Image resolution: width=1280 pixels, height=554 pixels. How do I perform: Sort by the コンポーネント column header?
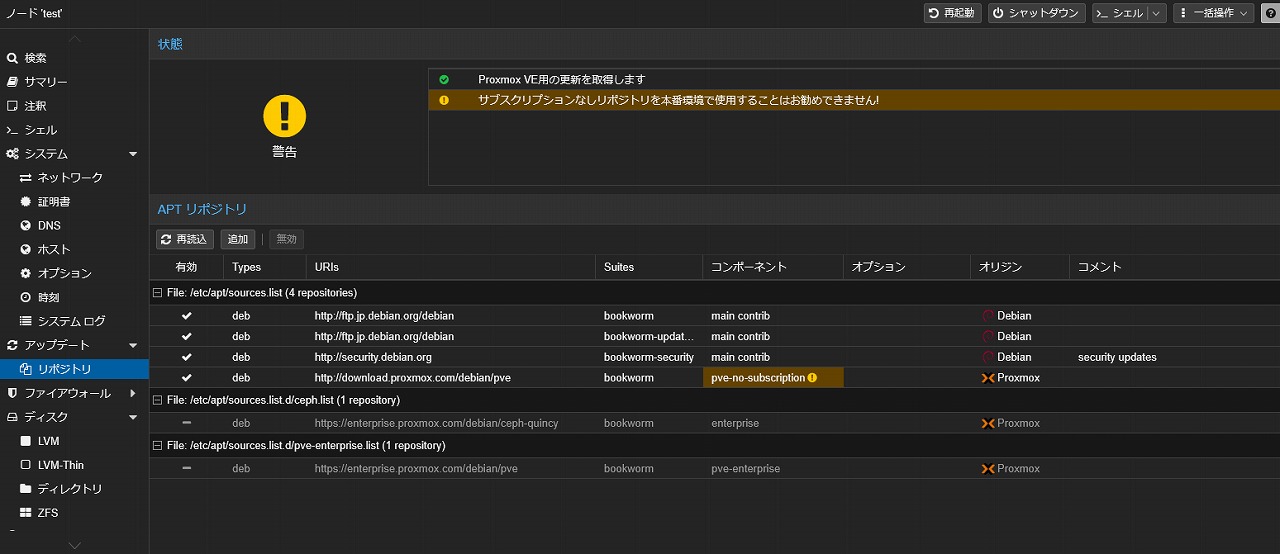(773, 267)
